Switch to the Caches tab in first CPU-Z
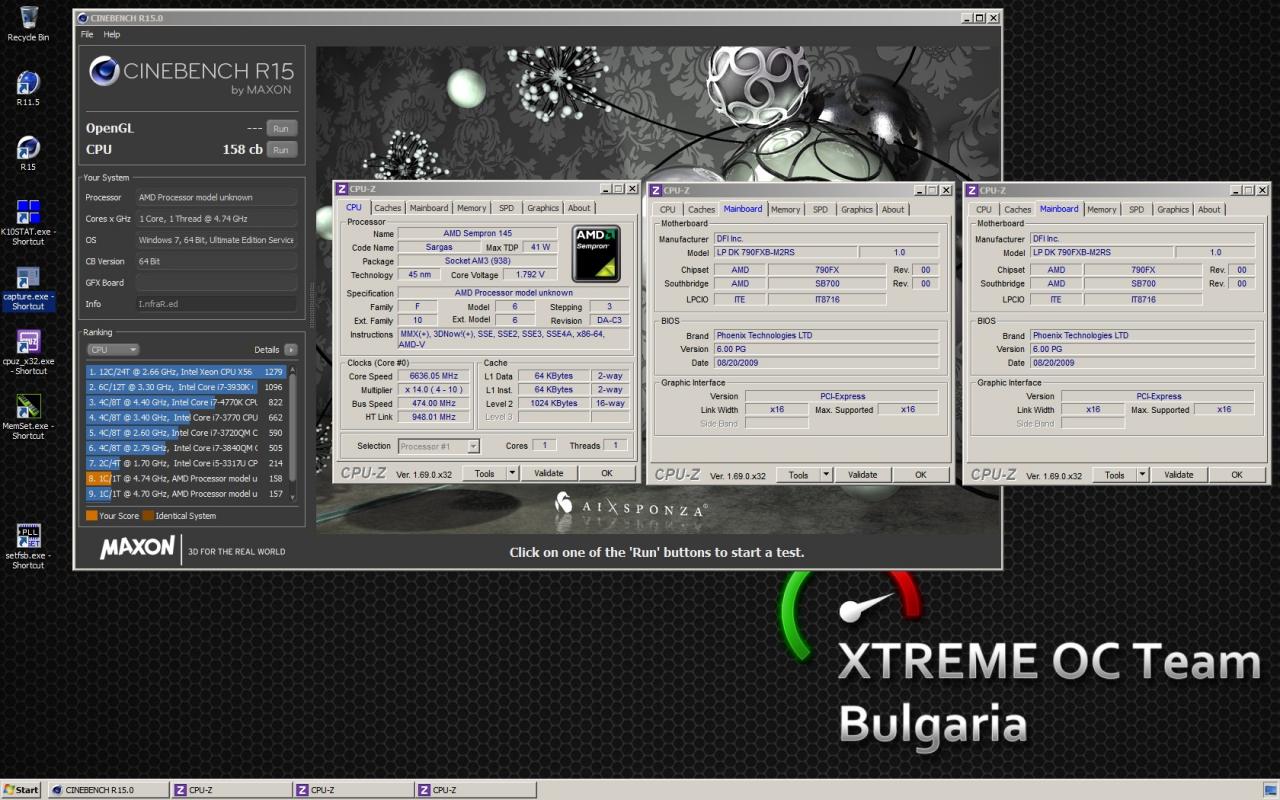The width and height of the screenshot is (1280, 800). 388,208
